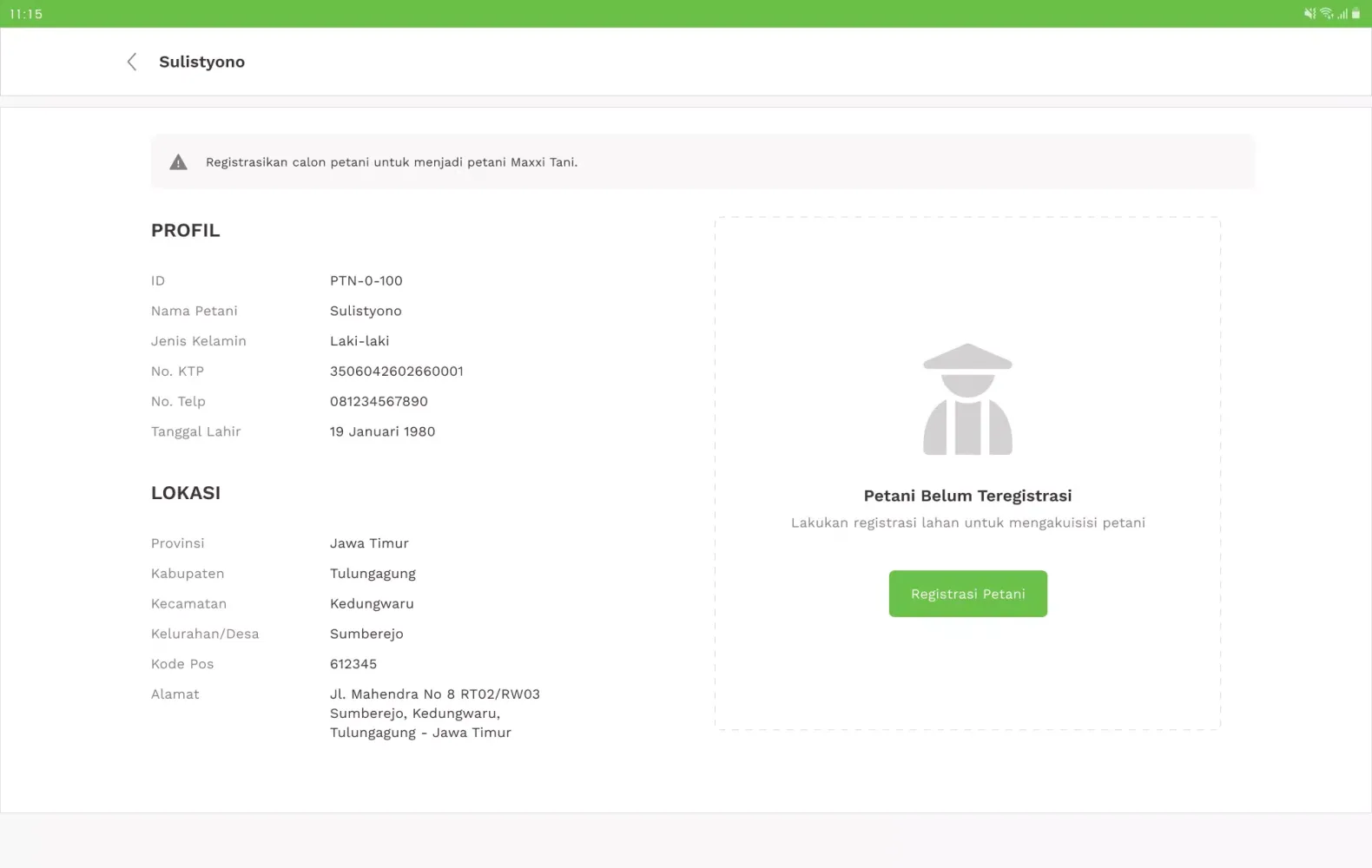Click the Kelurahan/Desa field label
This screenshot has width=1372, height=868.
[x=205, y=634]
